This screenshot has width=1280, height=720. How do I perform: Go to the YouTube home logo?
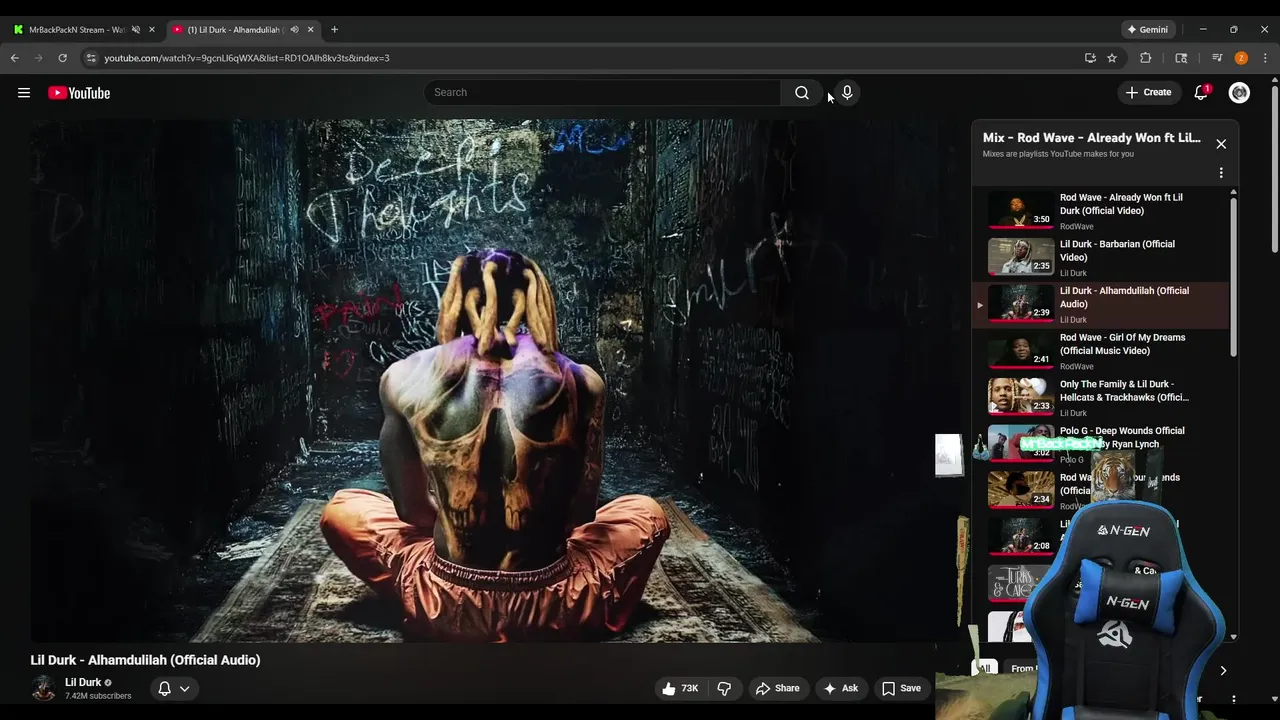pos(79,93)
